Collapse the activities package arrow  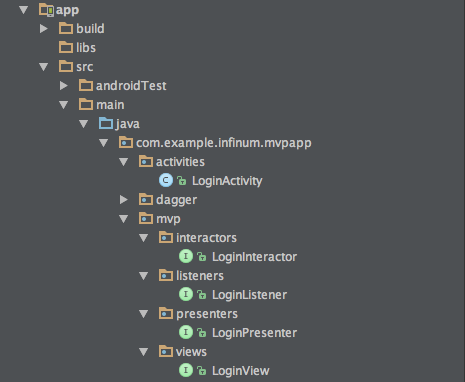[123, 162]
